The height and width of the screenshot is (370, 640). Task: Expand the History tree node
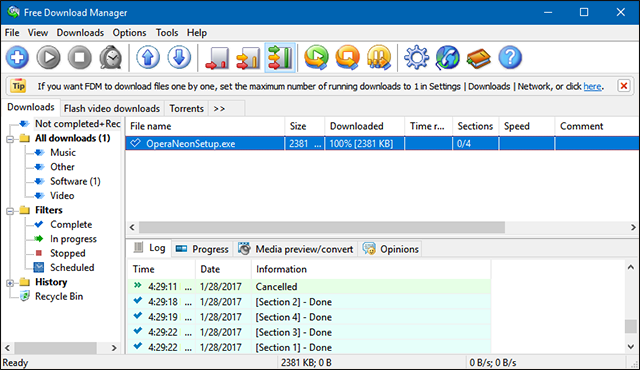point(10,283)
